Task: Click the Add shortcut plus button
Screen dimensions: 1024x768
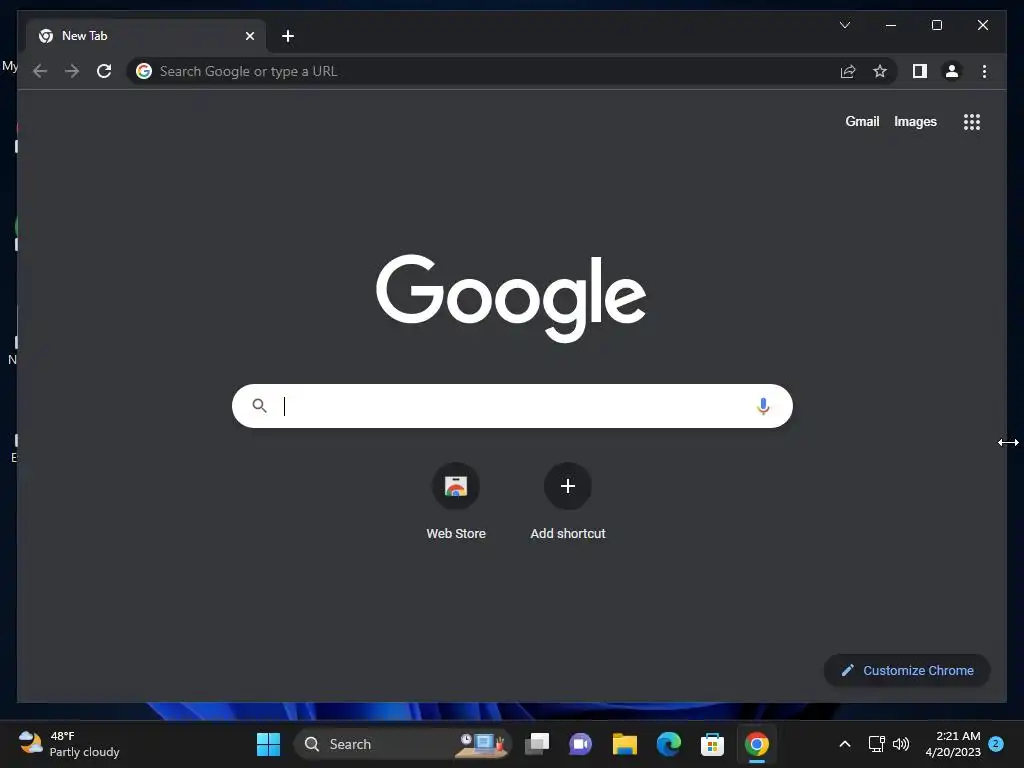Action: tap(568, 486)
